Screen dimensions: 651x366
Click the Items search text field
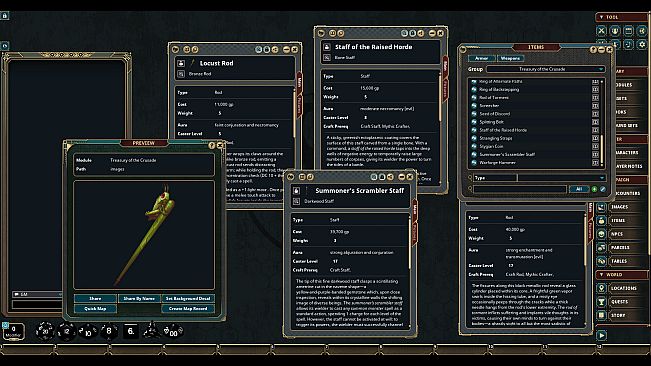(x=520, y=189)
